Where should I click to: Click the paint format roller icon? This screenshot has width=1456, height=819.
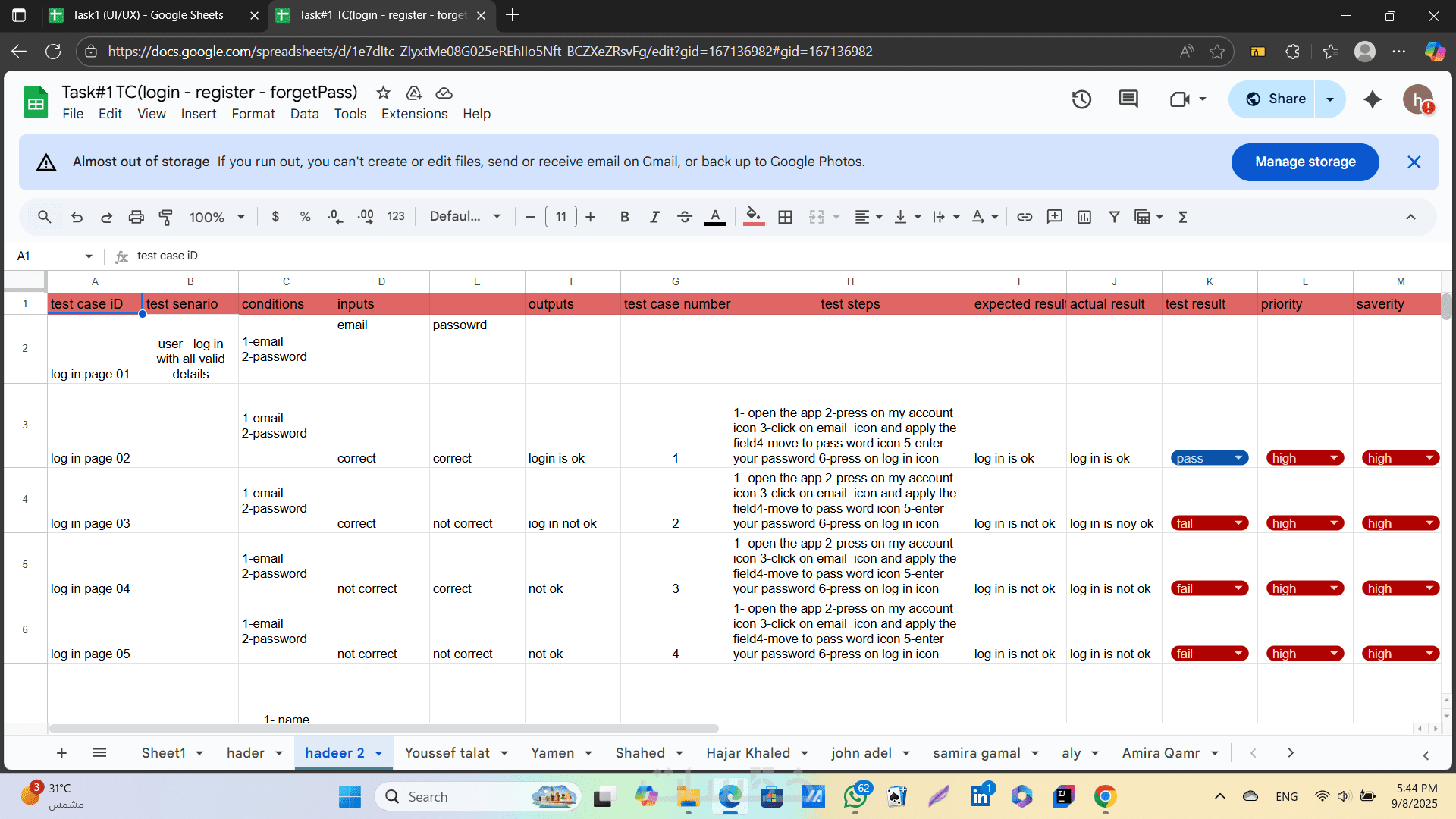[x=165, y=217]
